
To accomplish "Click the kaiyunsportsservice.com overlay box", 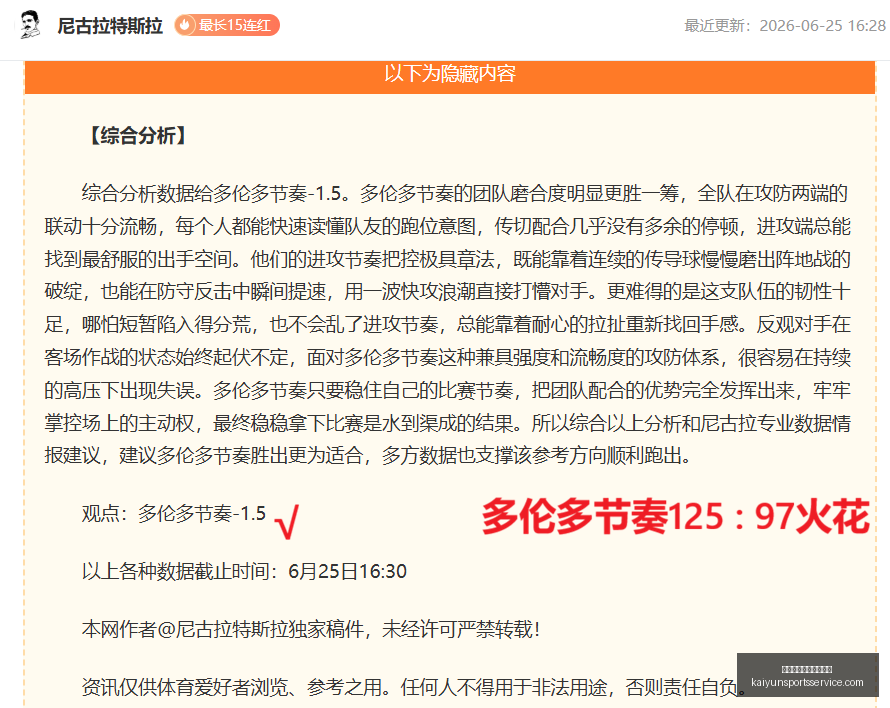I will (x=807, y=676).
